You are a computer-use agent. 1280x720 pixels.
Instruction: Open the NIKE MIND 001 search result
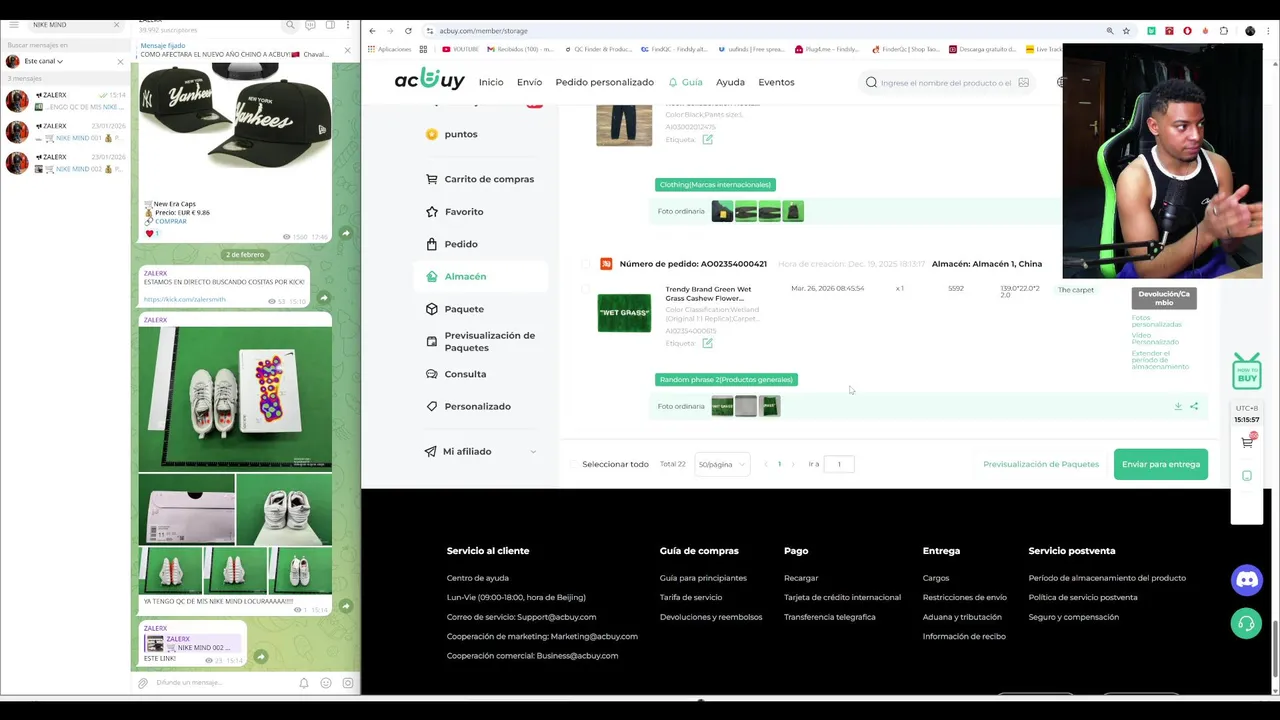tap(65, 132)
